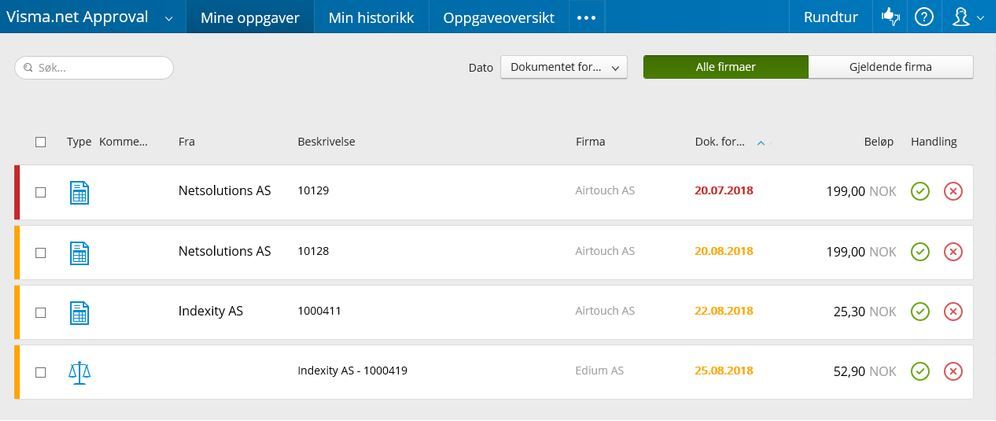Screen dimensions: 996x421
Task: Open the user profile menu
Action: tap(967, 17)
